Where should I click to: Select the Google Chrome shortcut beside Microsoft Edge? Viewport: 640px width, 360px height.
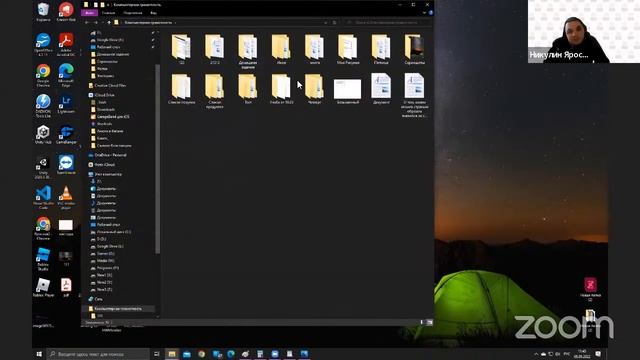pyautogui.click(x=43, y=75)
